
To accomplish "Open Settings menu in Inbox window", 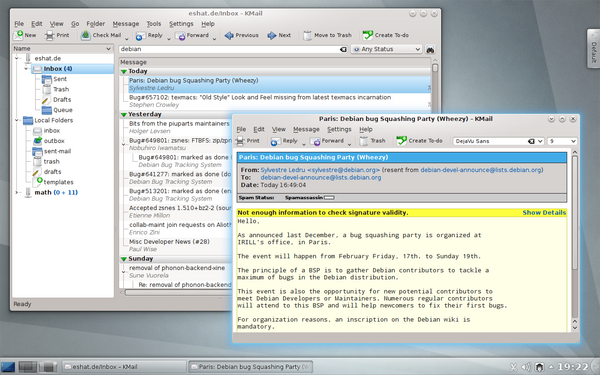I will point(181,24).
